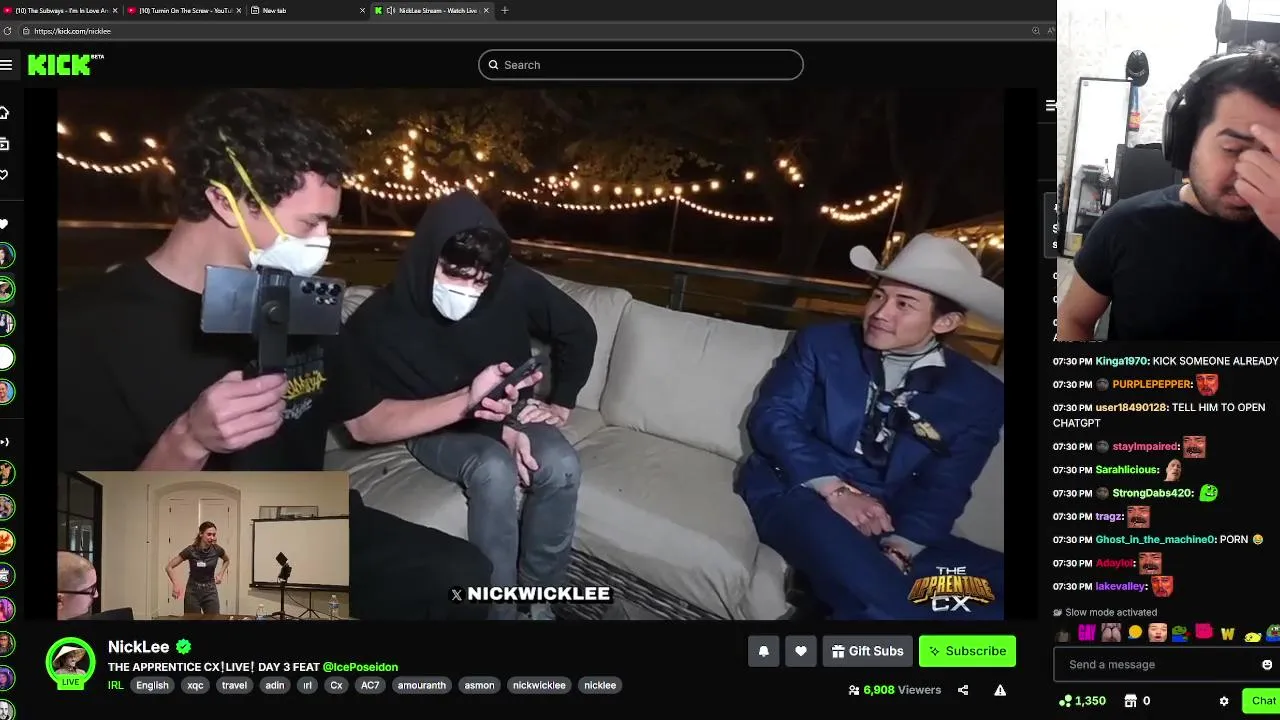
Task: Collapse the chat panel
Action: (x=1051, y=105)
